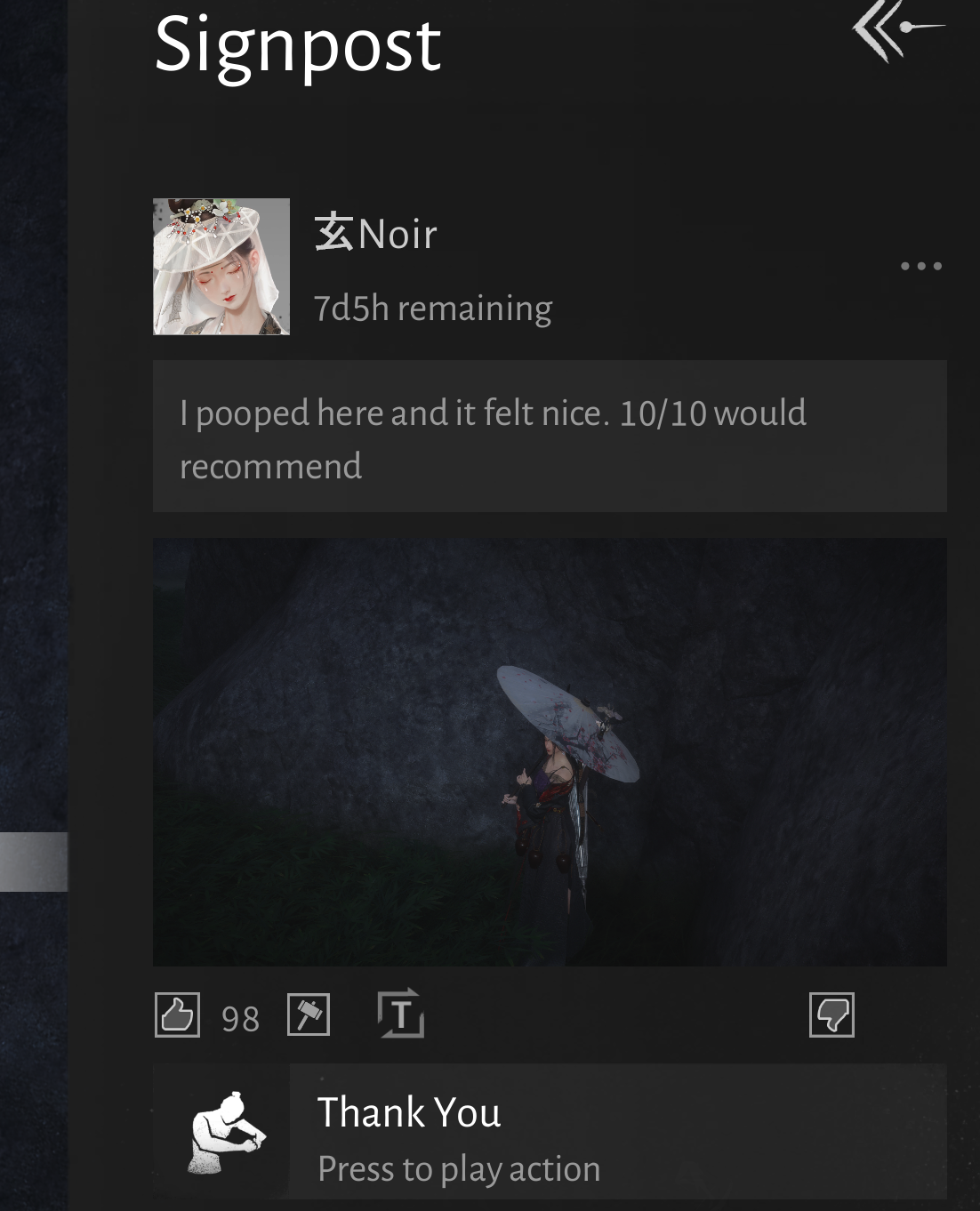The image size is (980, 1211).
Task: Play the Thank You action
Action: tap(550, 1132)
